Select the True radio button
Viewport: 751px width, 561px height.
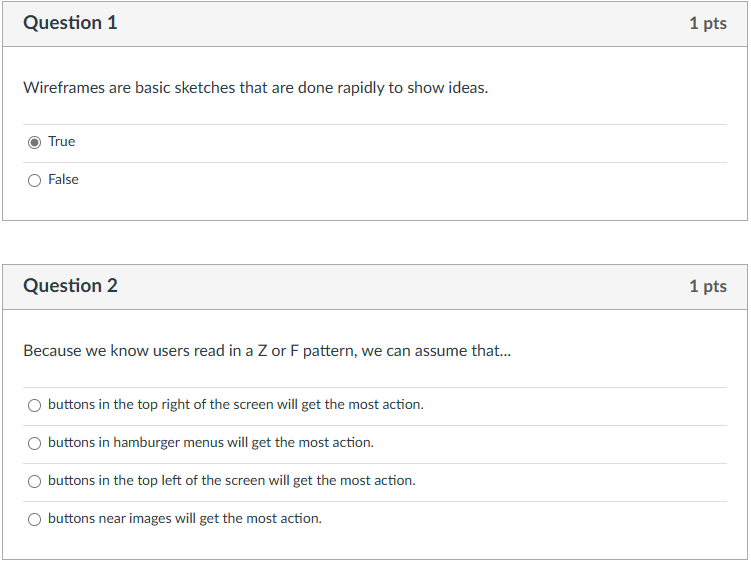pos(34,142)
